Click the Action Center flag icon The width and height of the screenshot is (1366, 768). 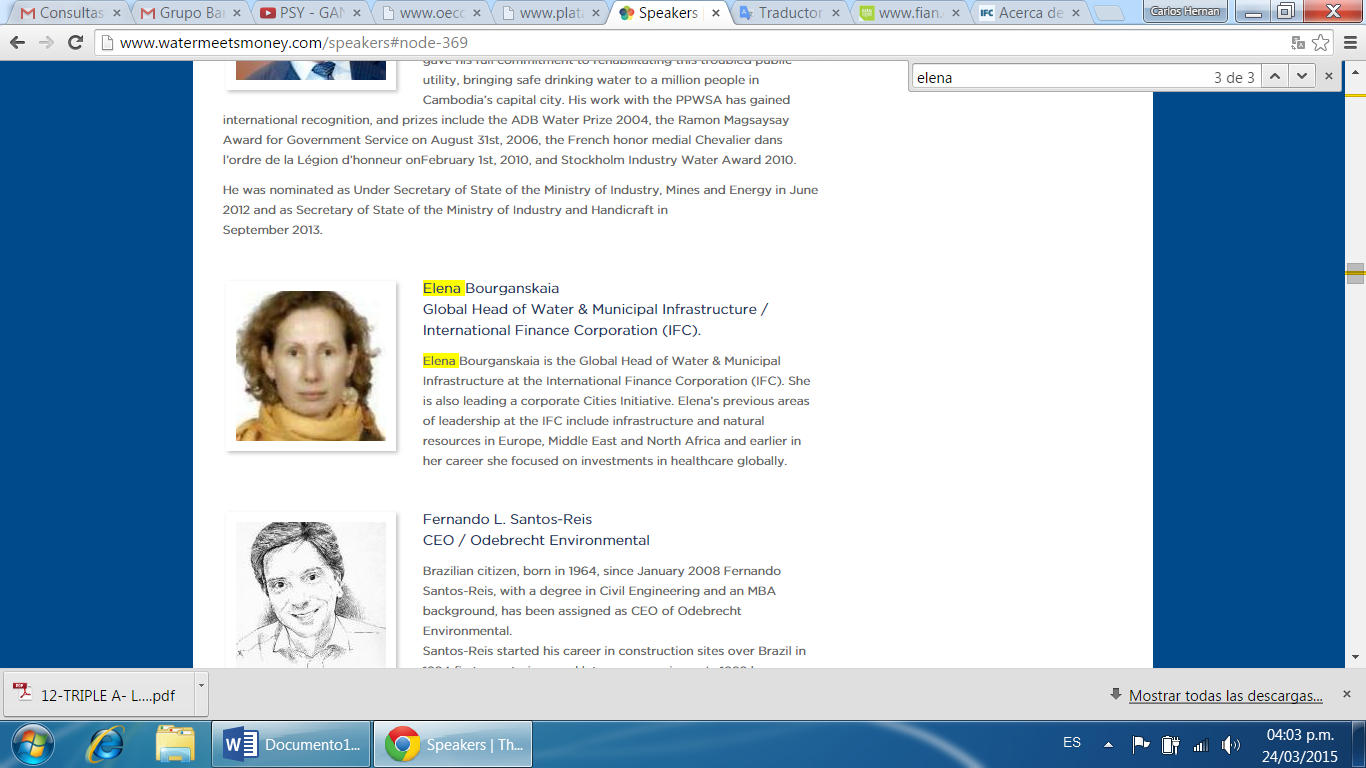[1140, 744]
